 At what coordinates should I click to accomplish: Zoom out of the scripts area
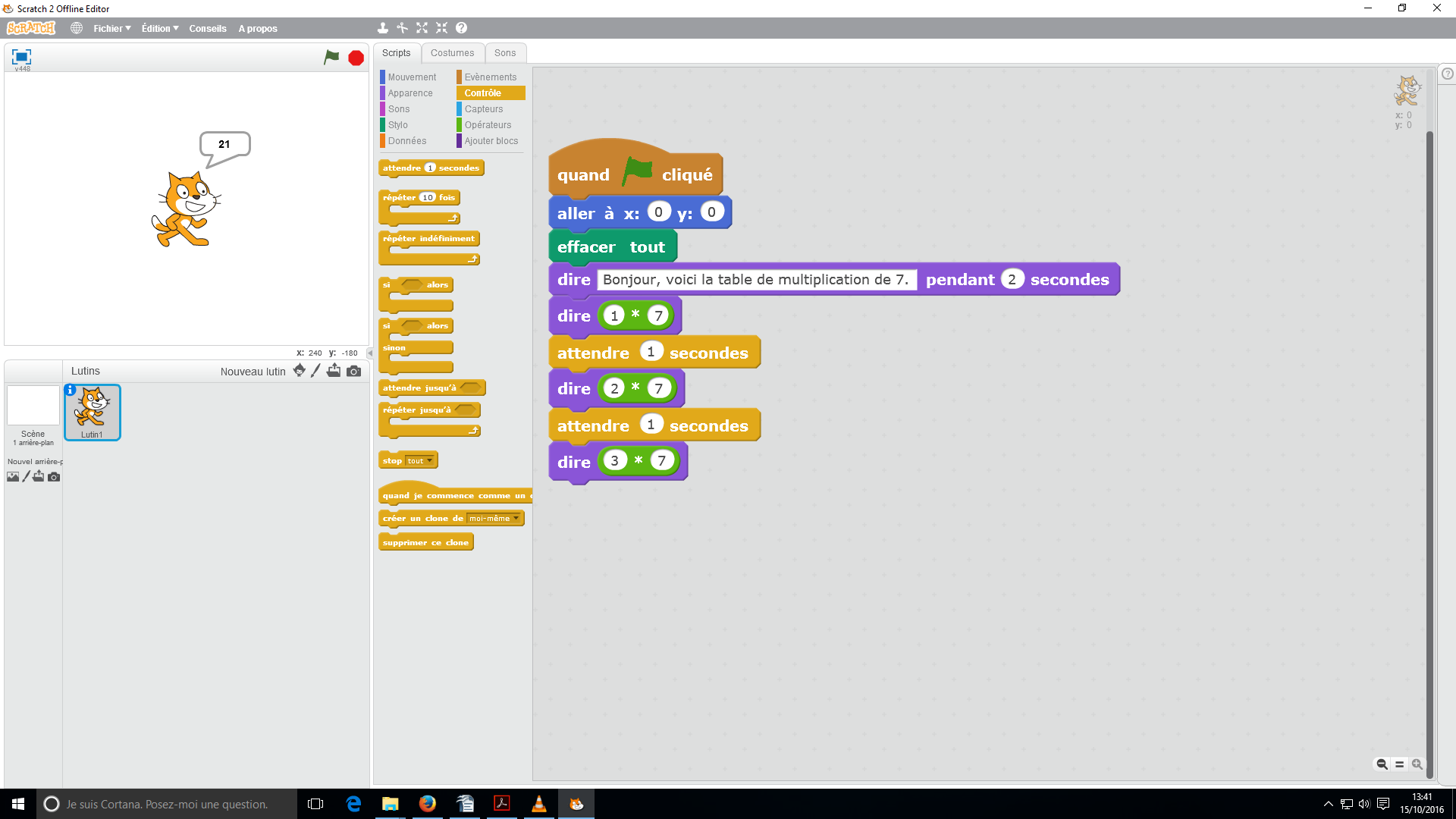(x=1382, y=764)
